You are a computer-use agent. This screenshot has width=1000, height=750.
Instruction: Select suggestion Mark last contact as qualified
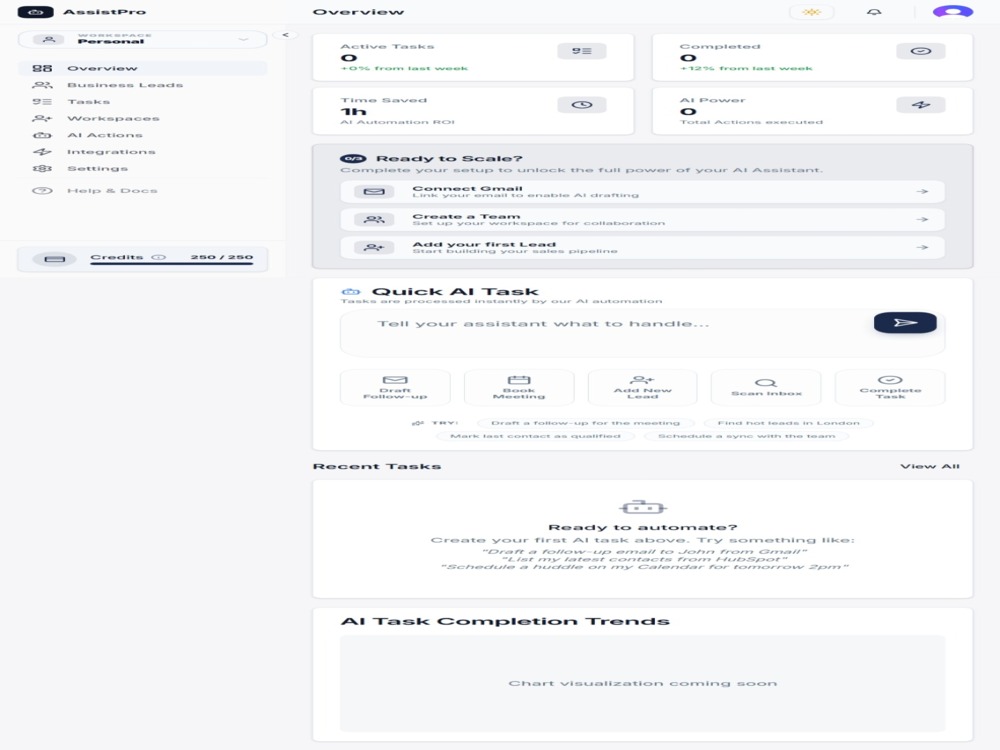pos(535,436)
